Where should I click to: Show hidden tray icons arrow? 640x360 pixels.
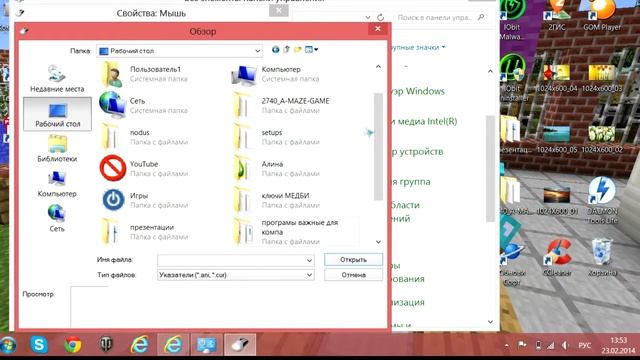tap(507, 345)
